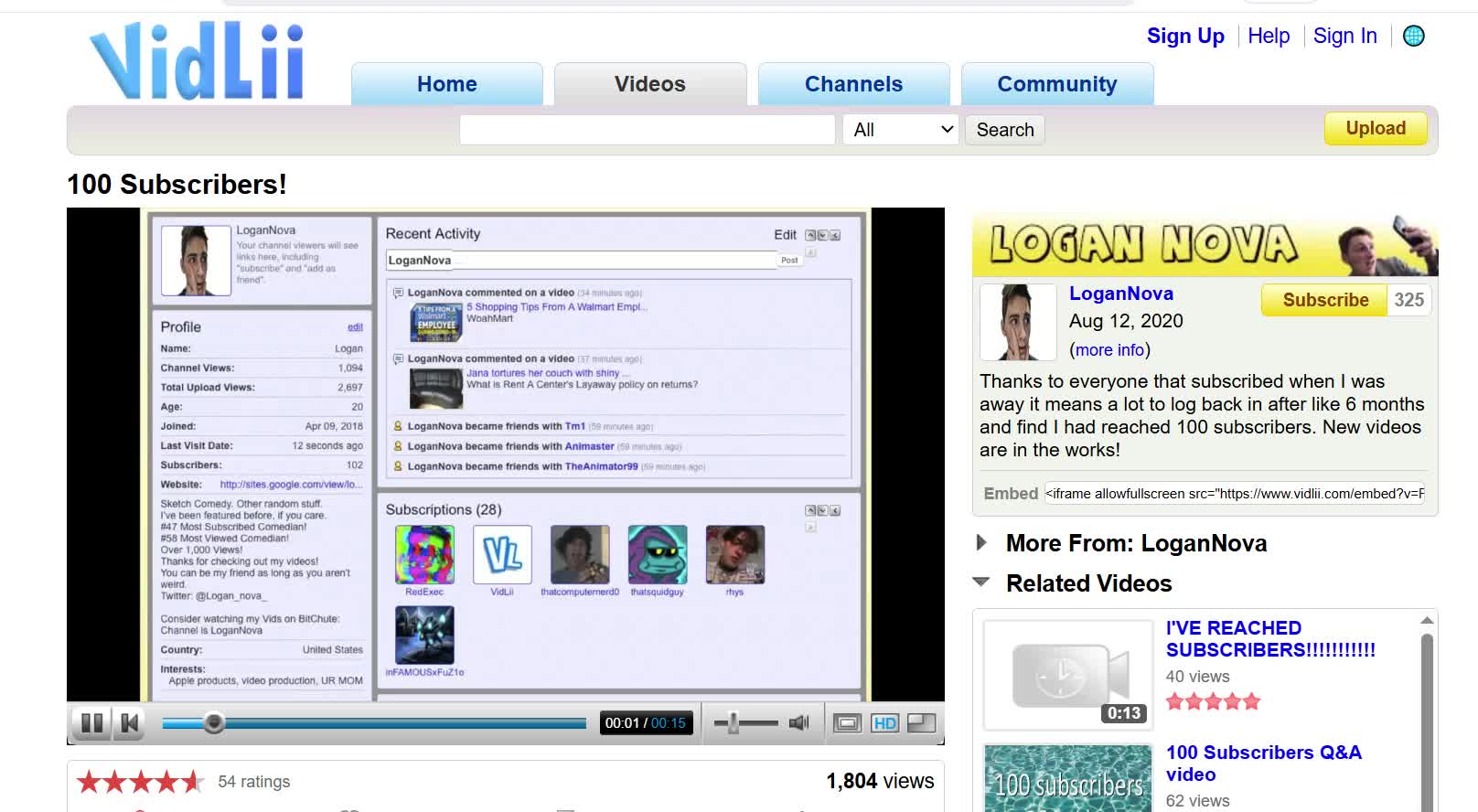Rate the video with the fifth star

192,782
